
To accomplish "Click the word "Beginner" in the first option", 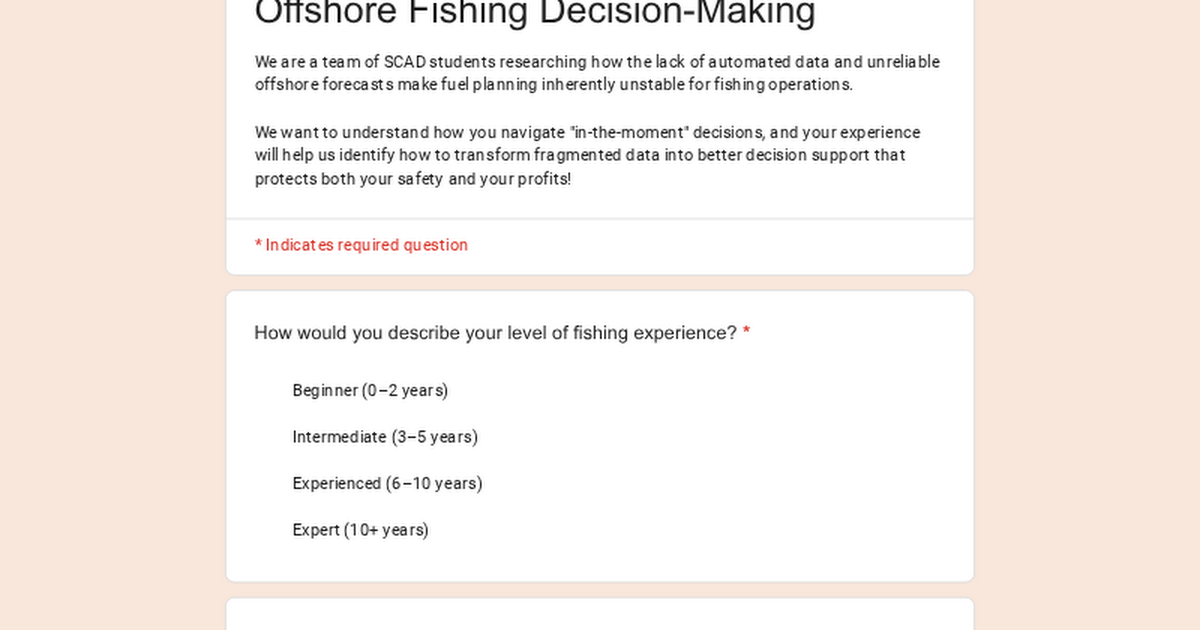I will coord(325,391).
